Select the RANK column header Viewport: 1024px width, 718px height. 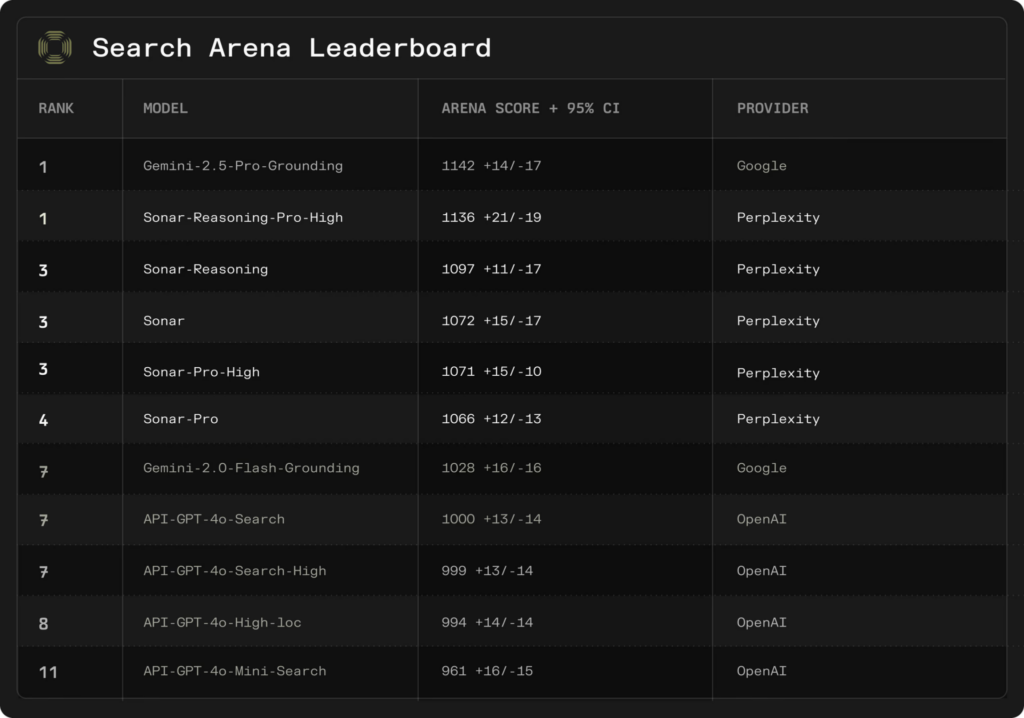56,108
